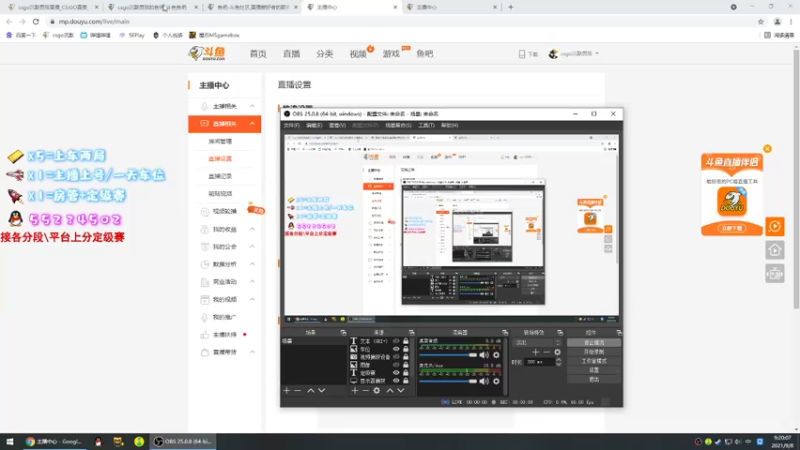Expand the 我的视频 sidebar section
The height and width of the screenshot is (450, 800).
coord(253,299)
